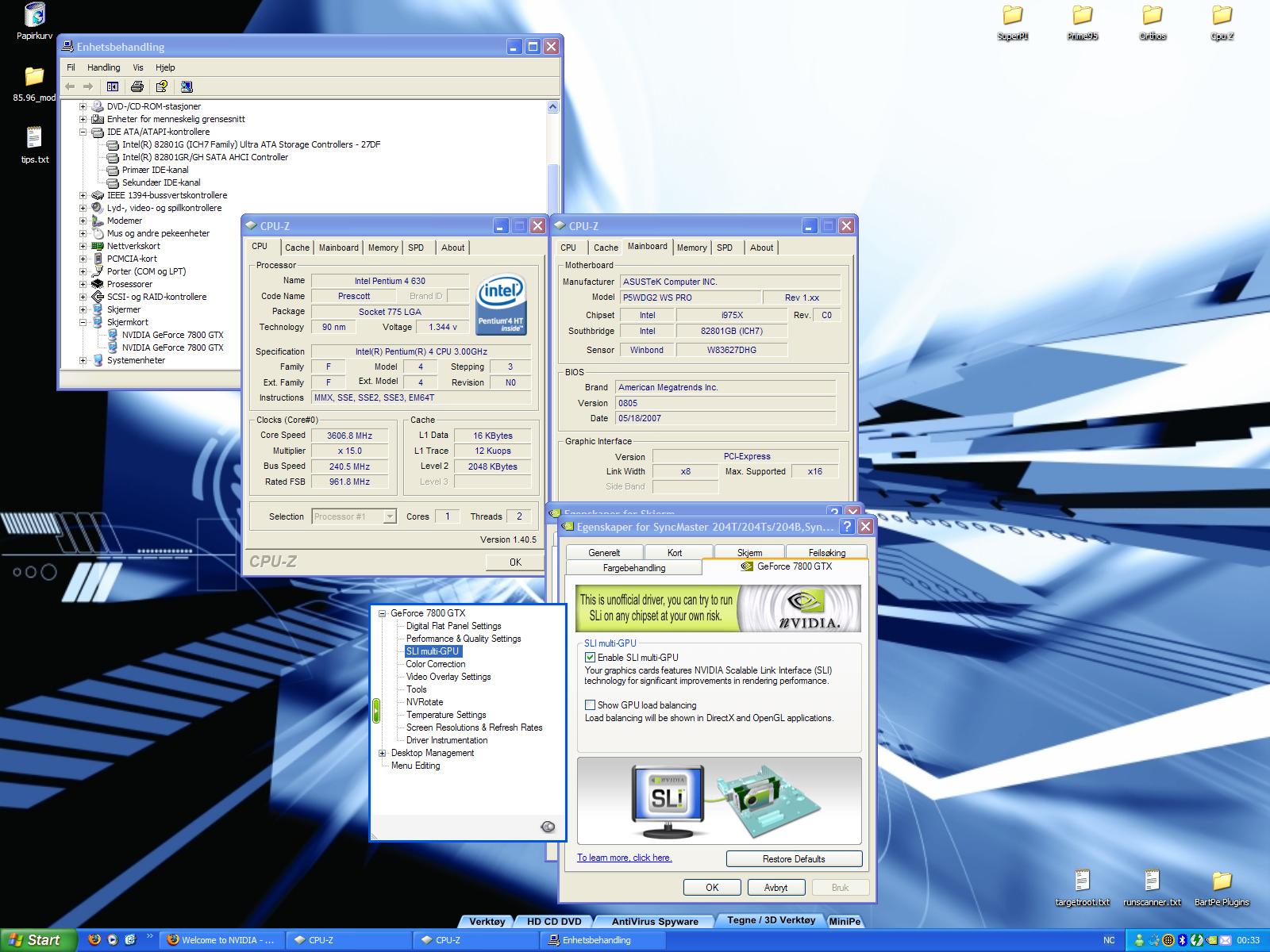Screen dimensions: 1270x952
Task: Collapse the Skjermkort node
Action: coord(83,322)
